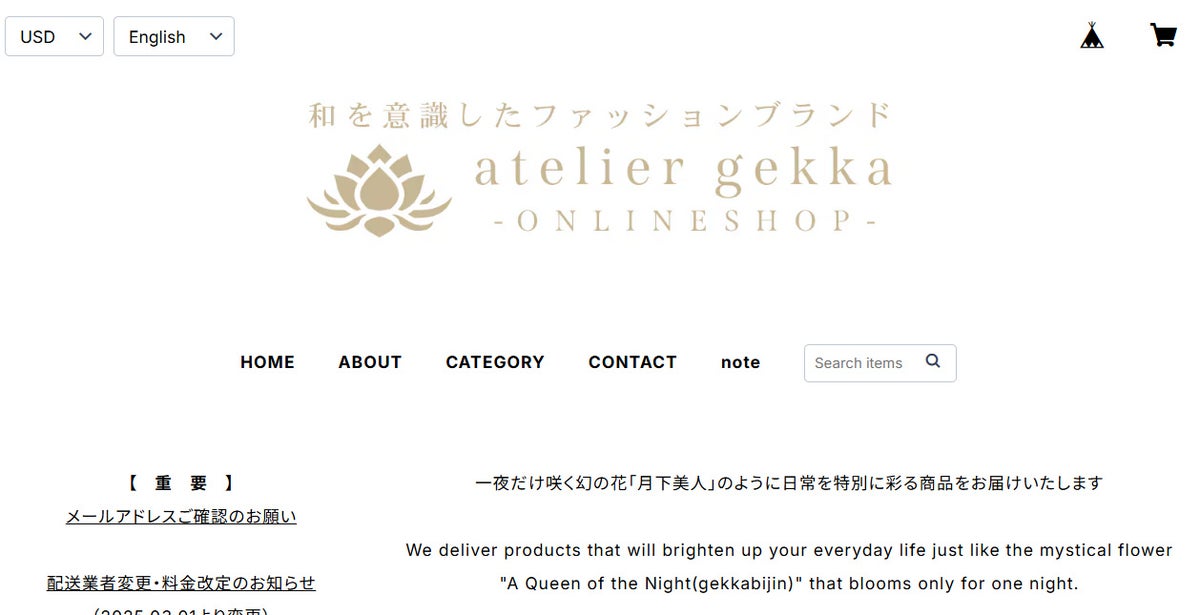
Task: Click the BASE tent icon
Action: click(x=1092, y=36)
